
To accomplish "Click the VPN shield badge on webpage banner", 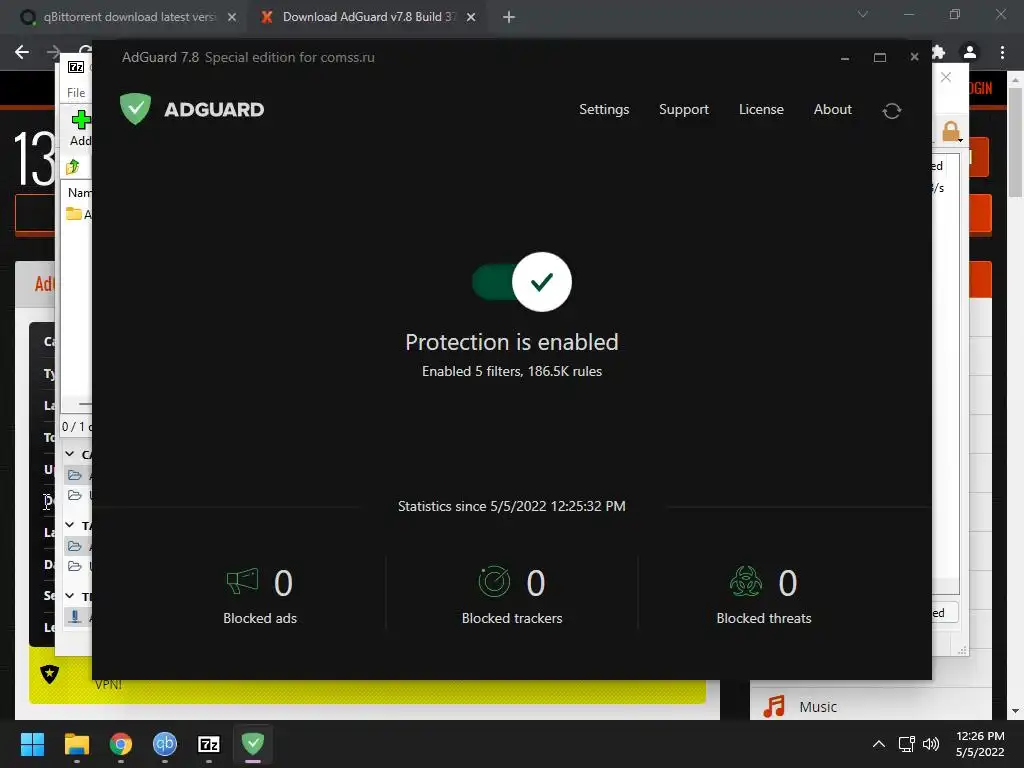I will tap(50, 674).
